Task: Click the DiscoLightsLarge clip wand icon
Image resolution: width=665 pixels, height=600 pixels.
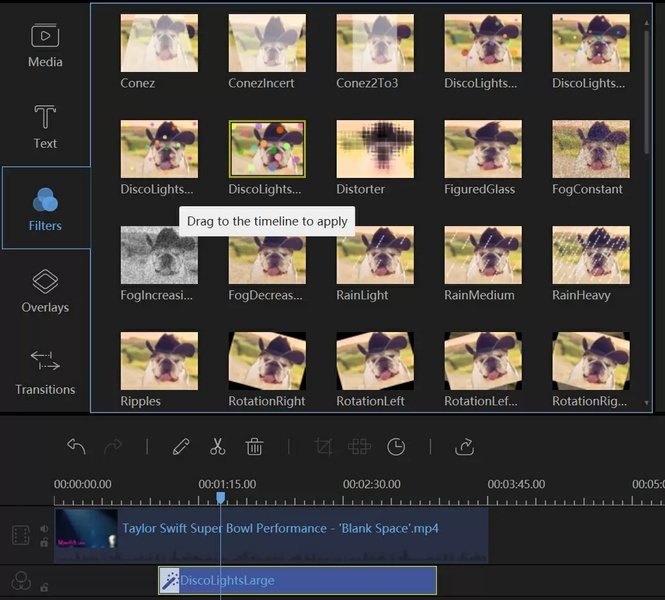Action: tap(170, 580)
